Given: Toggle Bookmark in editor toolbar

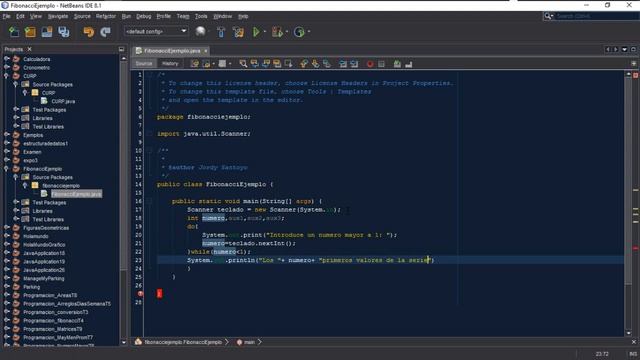Looking at the screenshot, I should (327, 64).
